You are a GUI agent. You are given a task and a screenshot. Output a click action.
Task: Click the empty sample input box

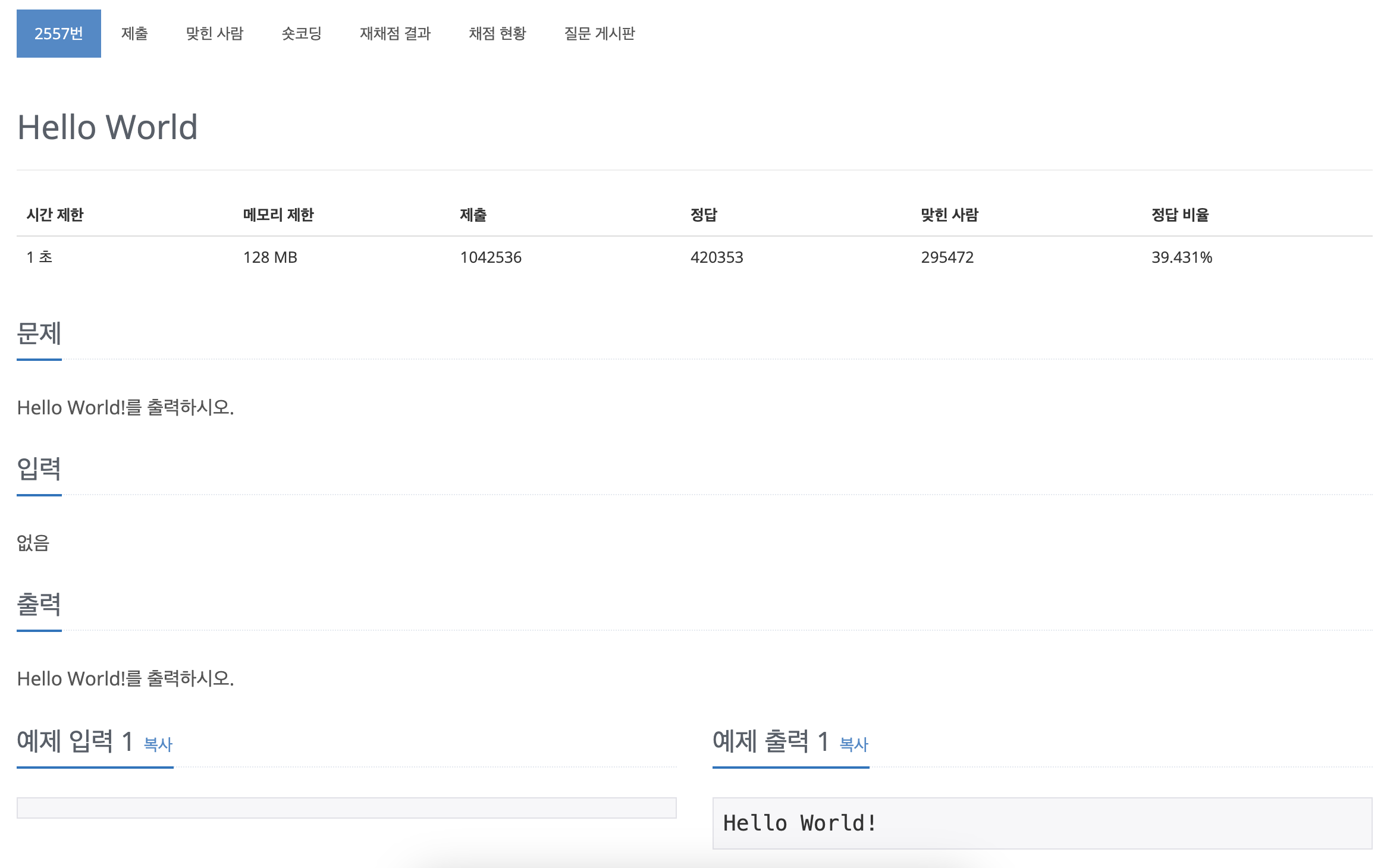346,807
